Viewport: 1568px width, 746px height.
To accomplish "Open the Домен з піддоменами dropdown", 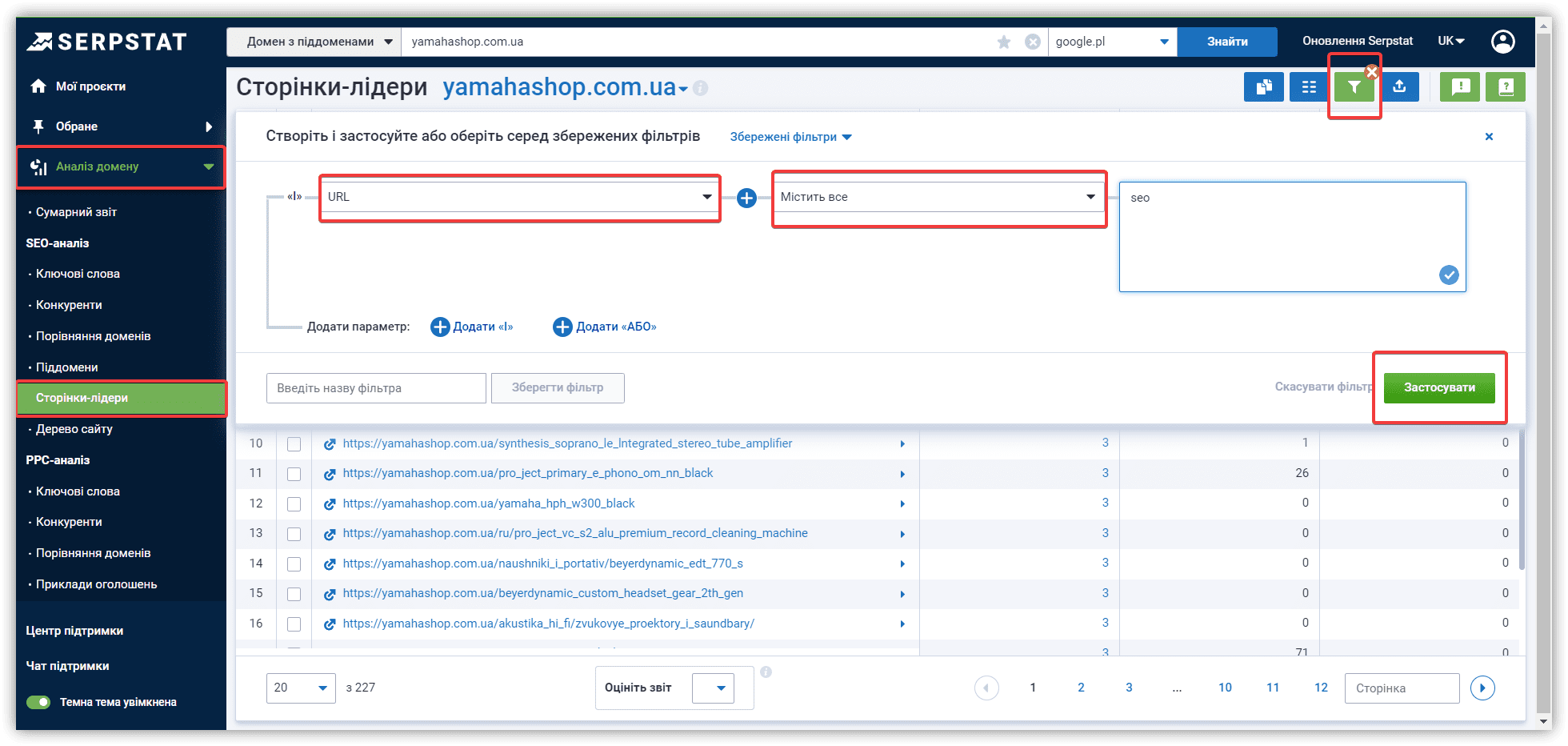I will [314, 42].
